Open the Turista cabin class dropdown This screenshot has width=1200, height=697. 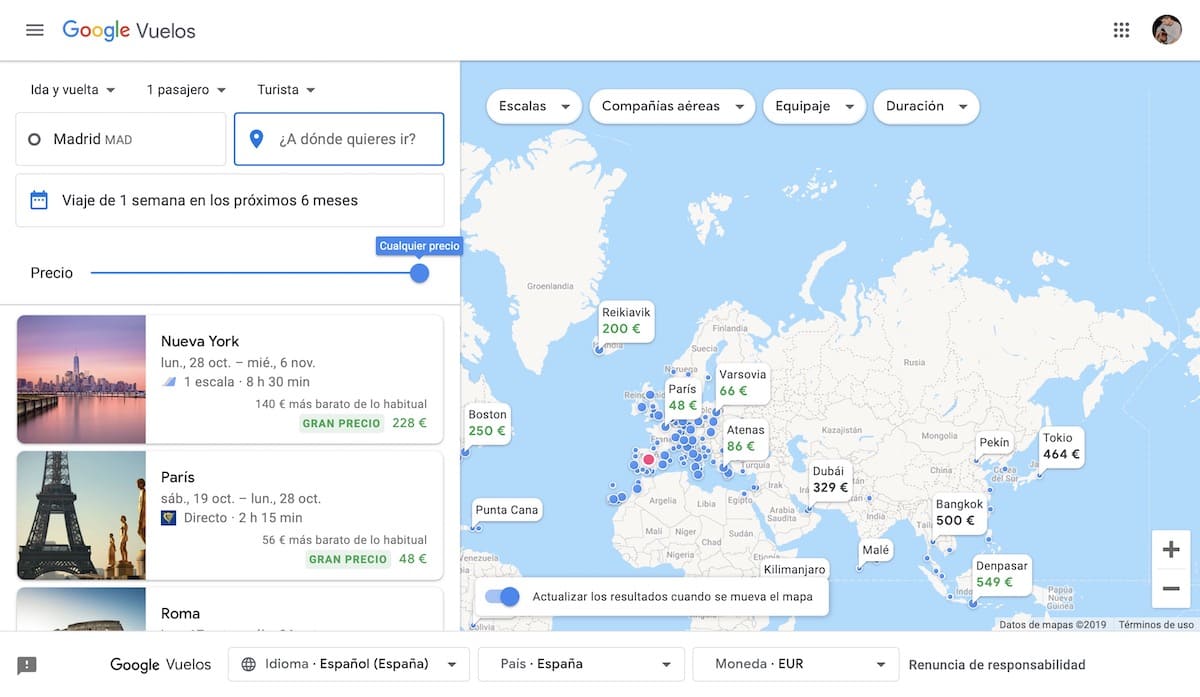coord(286,90)
